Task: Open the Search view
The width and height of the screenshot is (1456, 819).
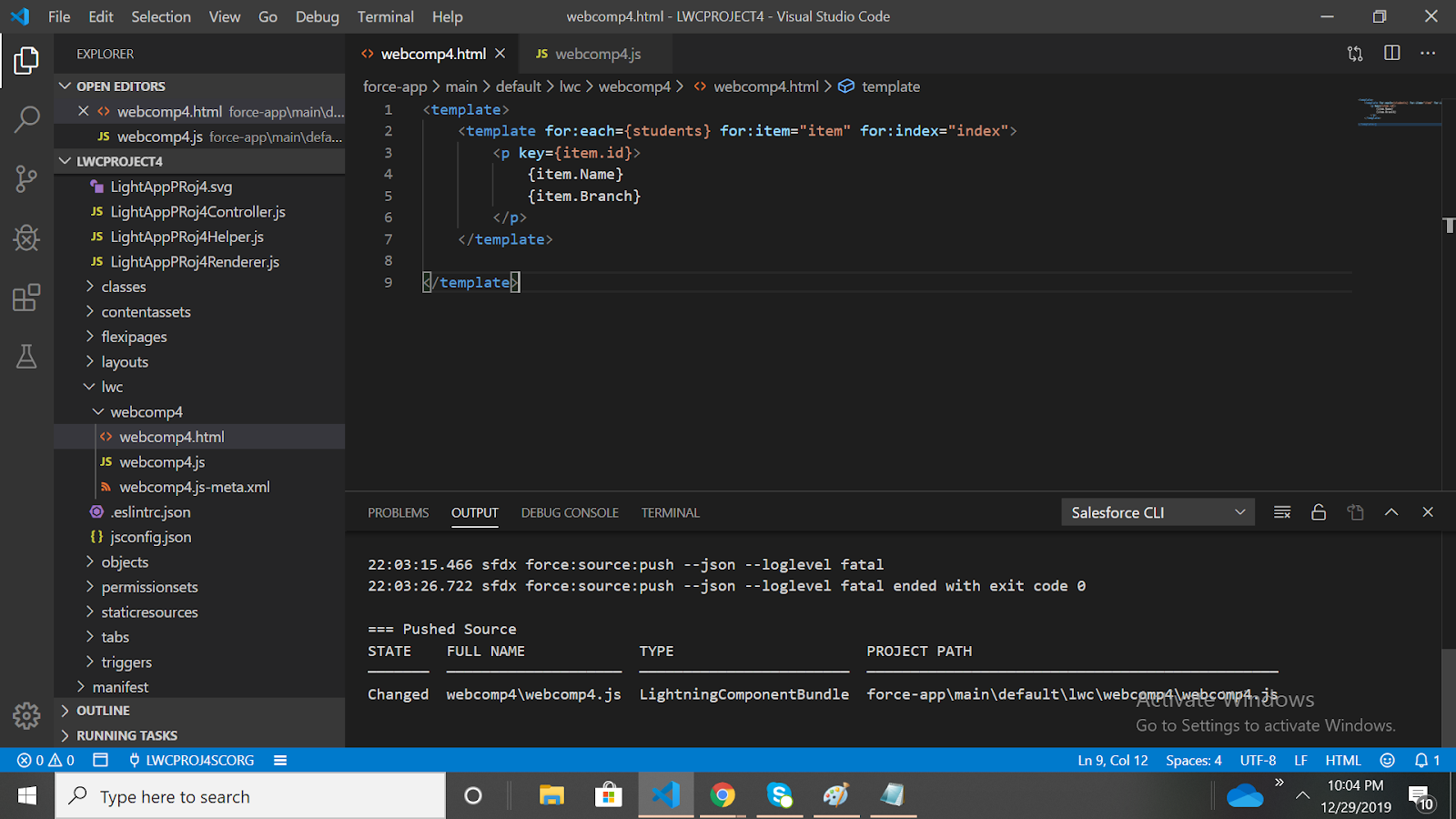Action: point(26,119)
